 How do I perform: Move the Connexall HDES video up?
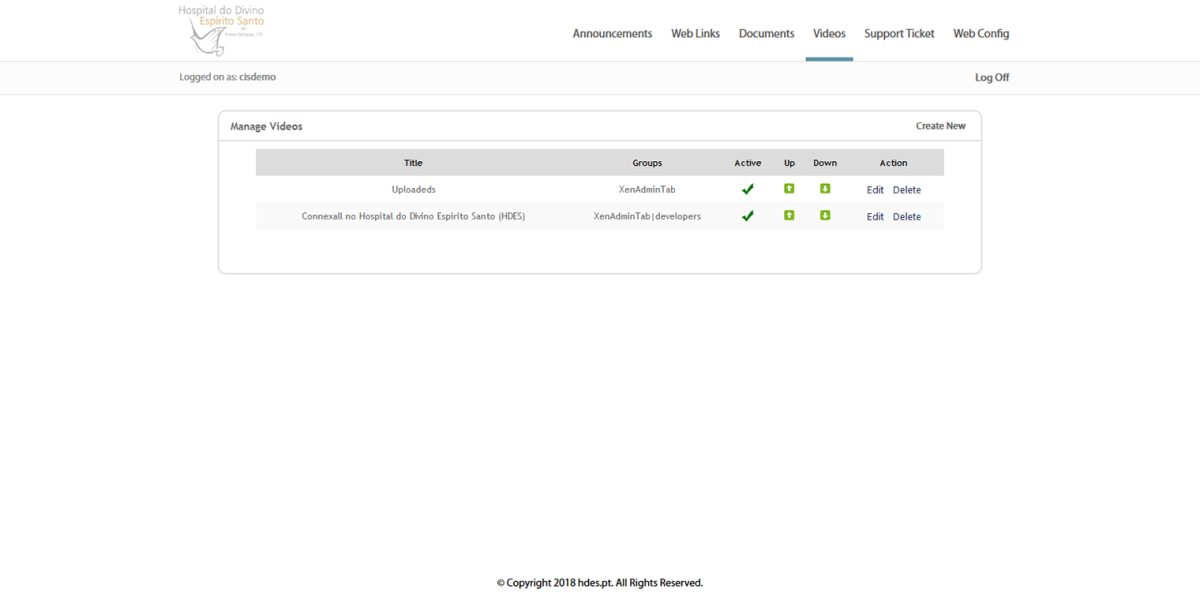tap(788, 215)
